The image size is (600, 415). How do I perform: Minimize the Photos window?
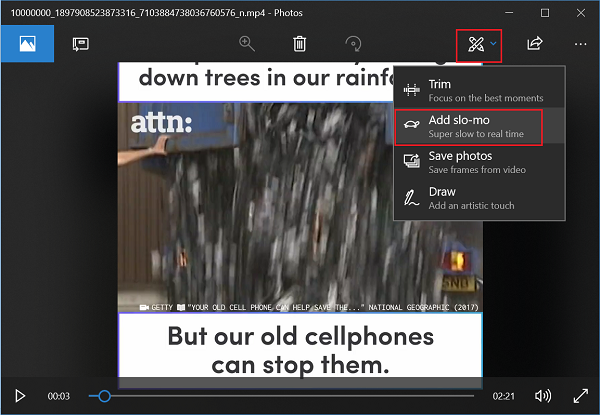point(509,13)
